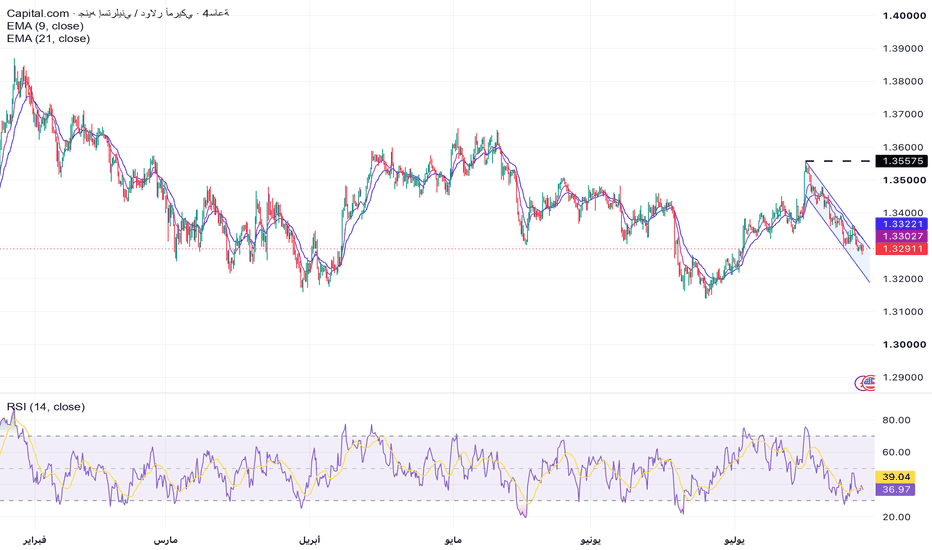The image size is (932, 550).
Task: Open the RSI (14, close) indicator label
Action: pos(46,407)
